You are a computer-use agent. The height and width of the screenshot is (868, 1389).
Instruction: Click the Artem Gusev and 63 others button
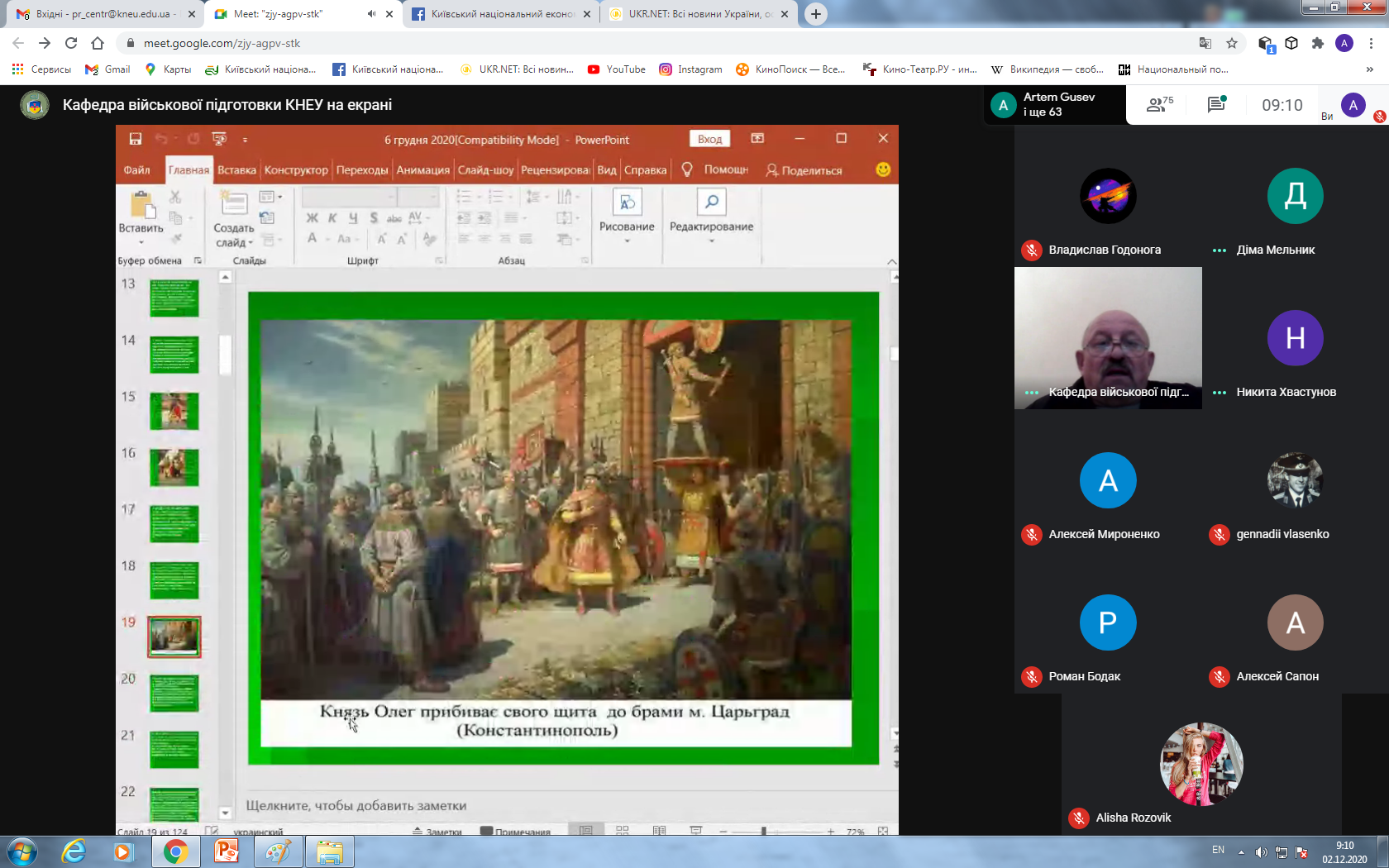click(x=1054, y=105)
